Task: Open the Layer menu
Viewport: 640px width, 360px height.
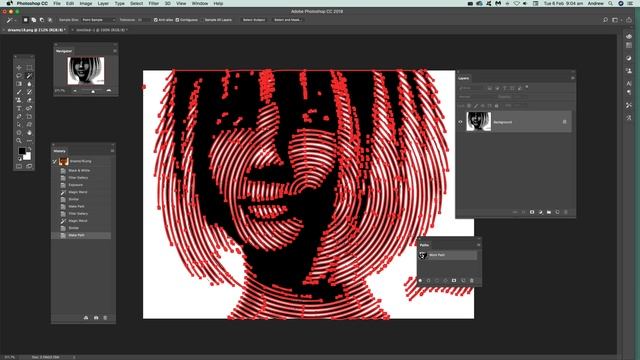Action: [103, 3]
